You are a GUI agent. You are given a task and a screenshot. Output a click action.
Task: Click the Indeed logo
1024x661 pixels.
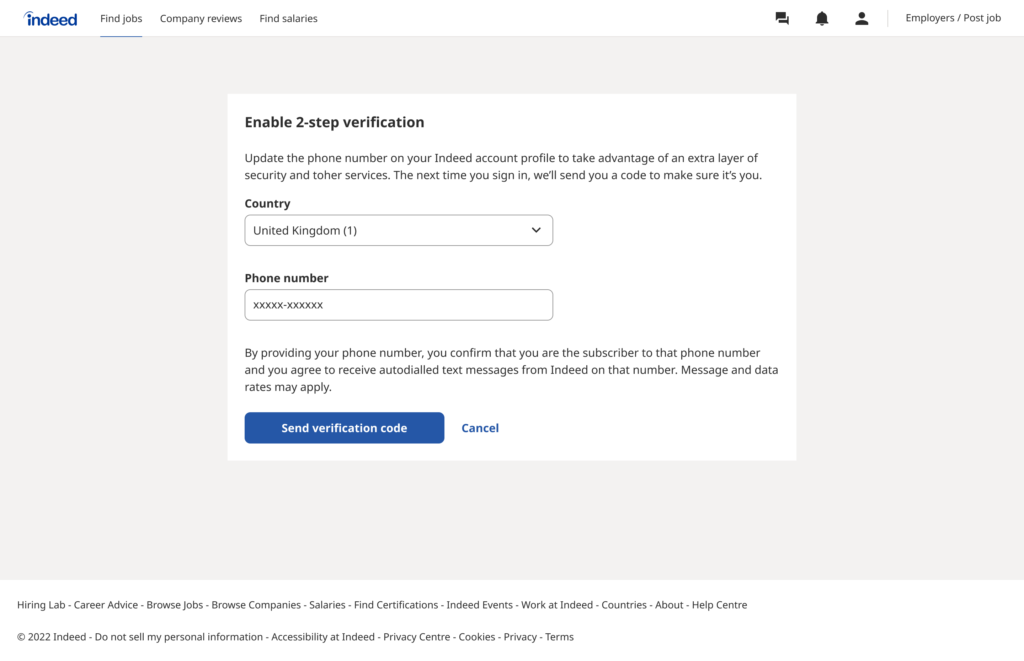50,18
